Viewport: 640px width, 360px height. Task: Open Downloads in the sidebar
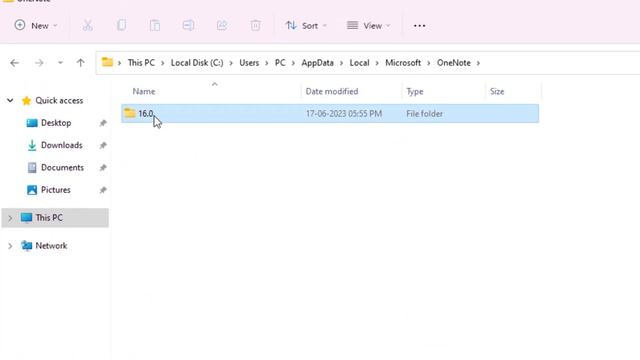tap(62, 145)
